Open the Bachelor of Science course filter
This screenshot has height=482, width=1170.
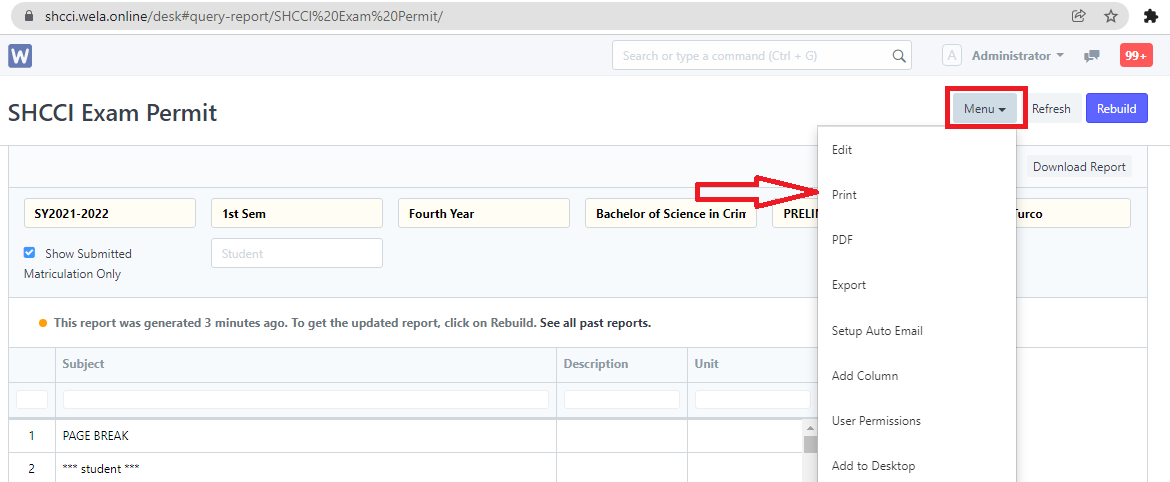(670, 213)
